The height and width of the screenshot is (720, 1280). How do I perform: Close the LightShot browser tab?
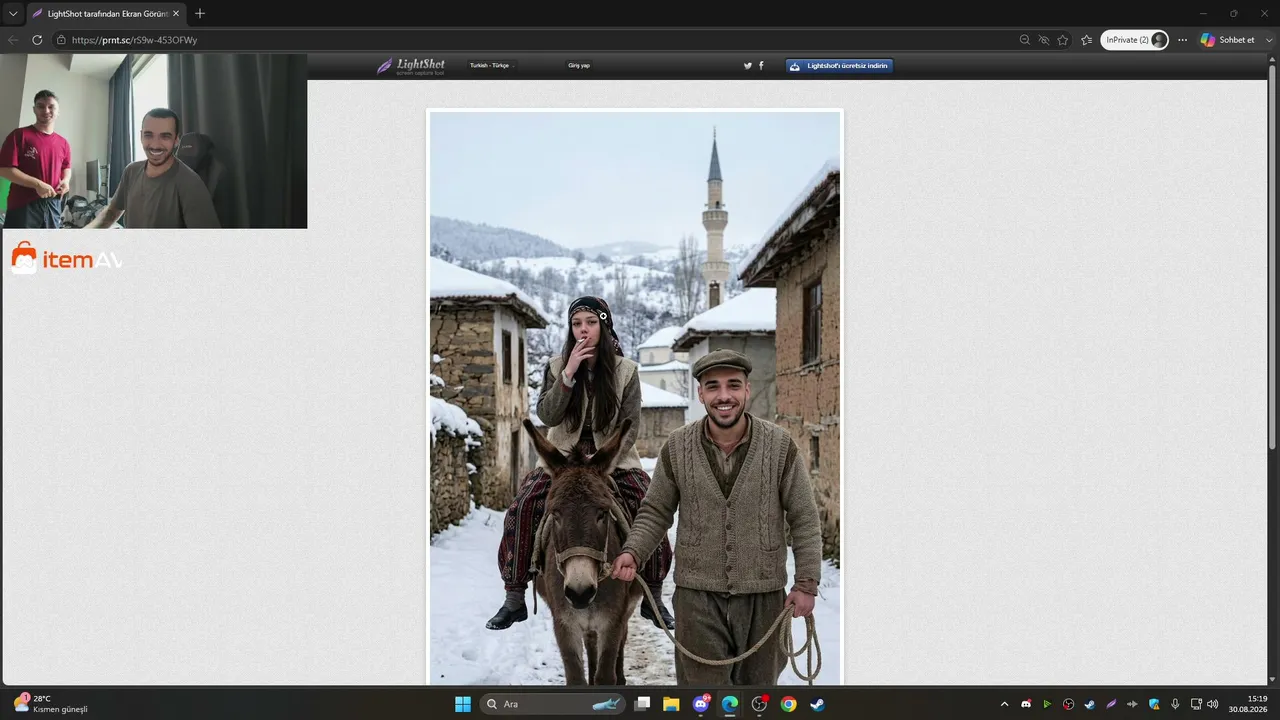tap(175, 13)
